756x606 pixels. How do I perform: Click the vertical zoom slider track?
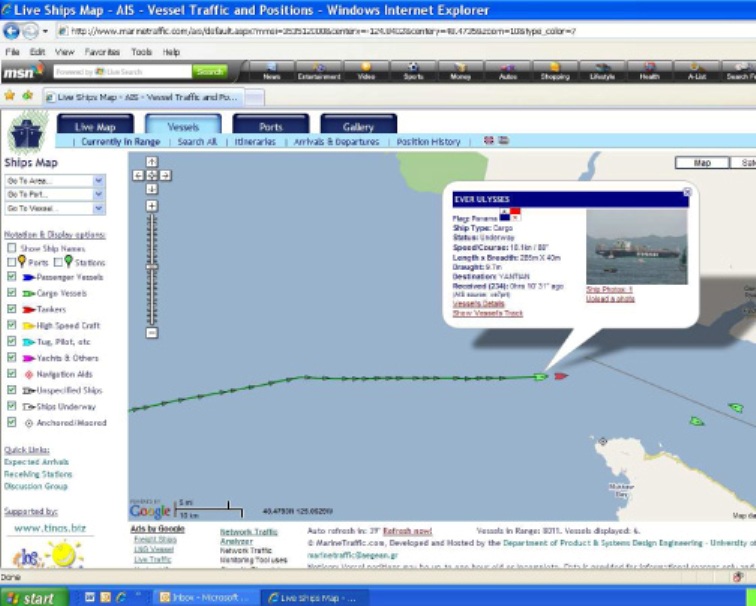pyautogui.click(x=152, y=270)
